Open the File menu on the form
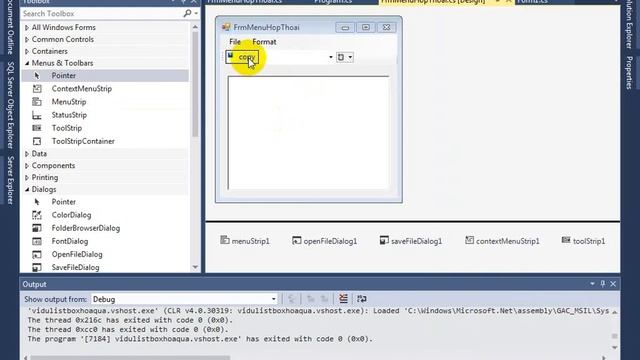This screenshot has height=360, width=640. (235, 42)
